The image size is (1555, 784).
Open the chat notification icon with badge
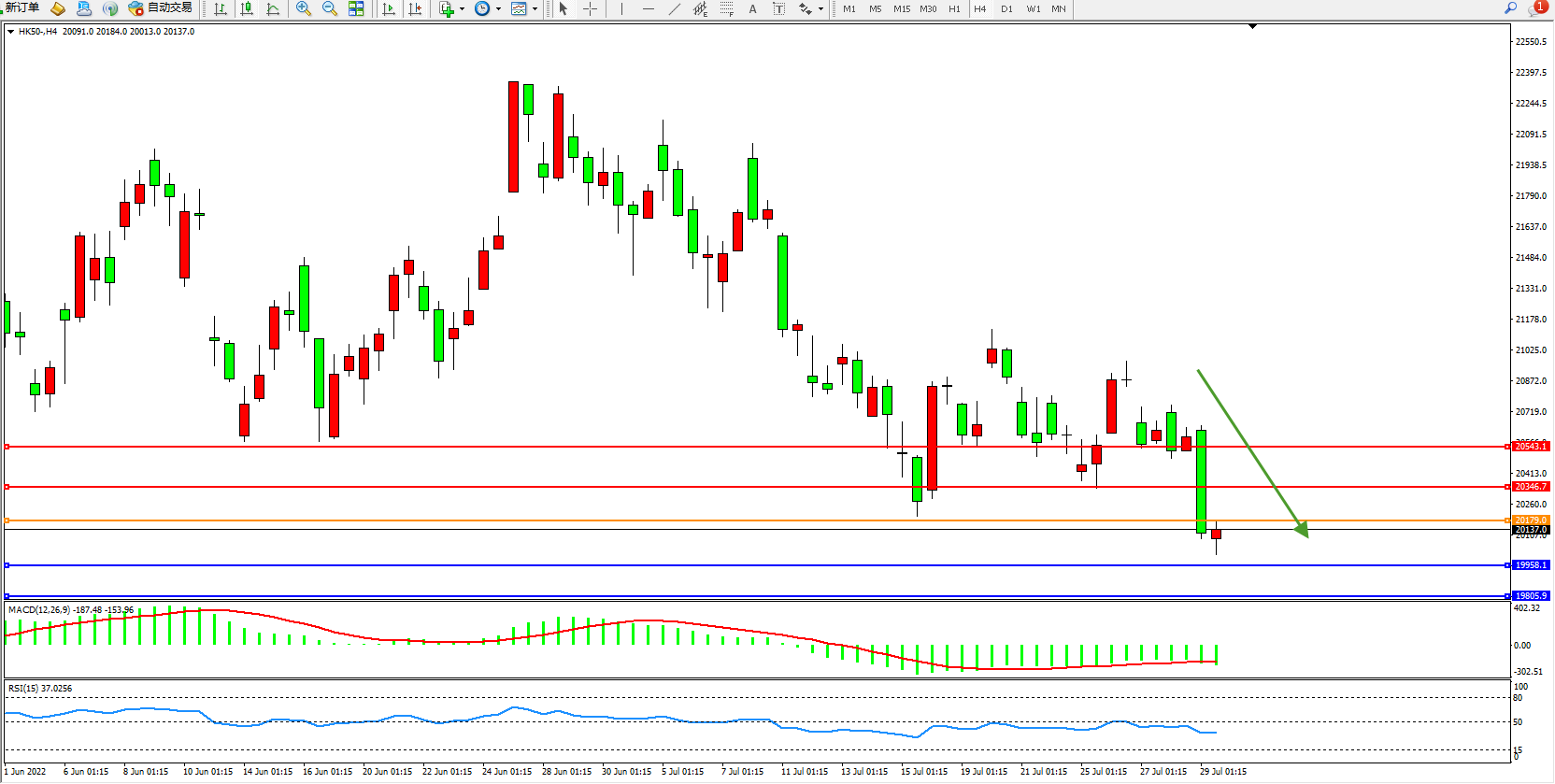(1536, 8)
